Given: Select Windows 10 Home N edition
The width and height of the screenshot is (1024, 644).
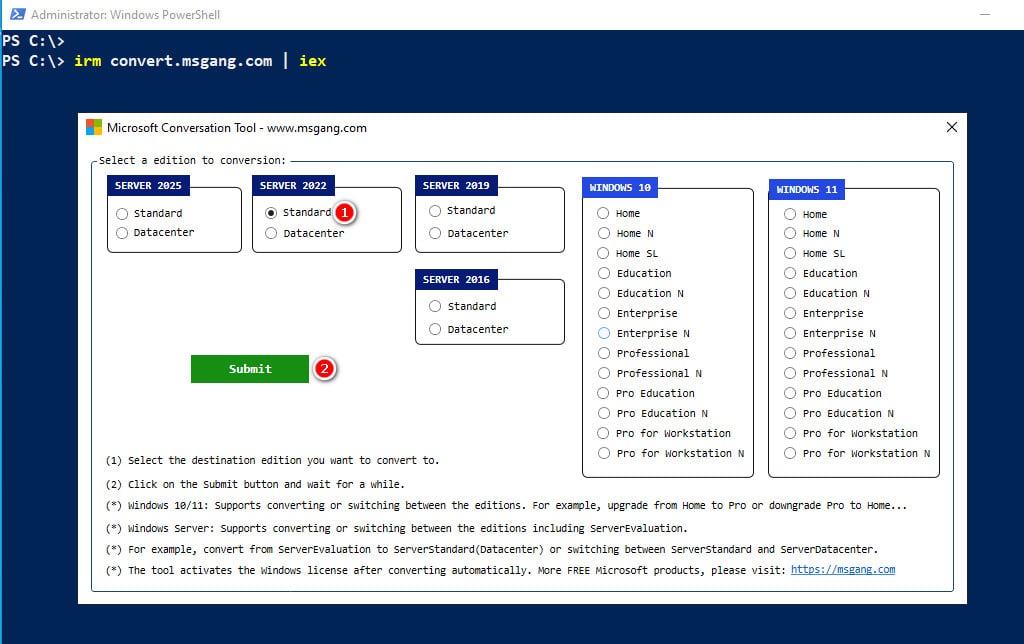Looking at the screenshot, I should tap(603, 233).
